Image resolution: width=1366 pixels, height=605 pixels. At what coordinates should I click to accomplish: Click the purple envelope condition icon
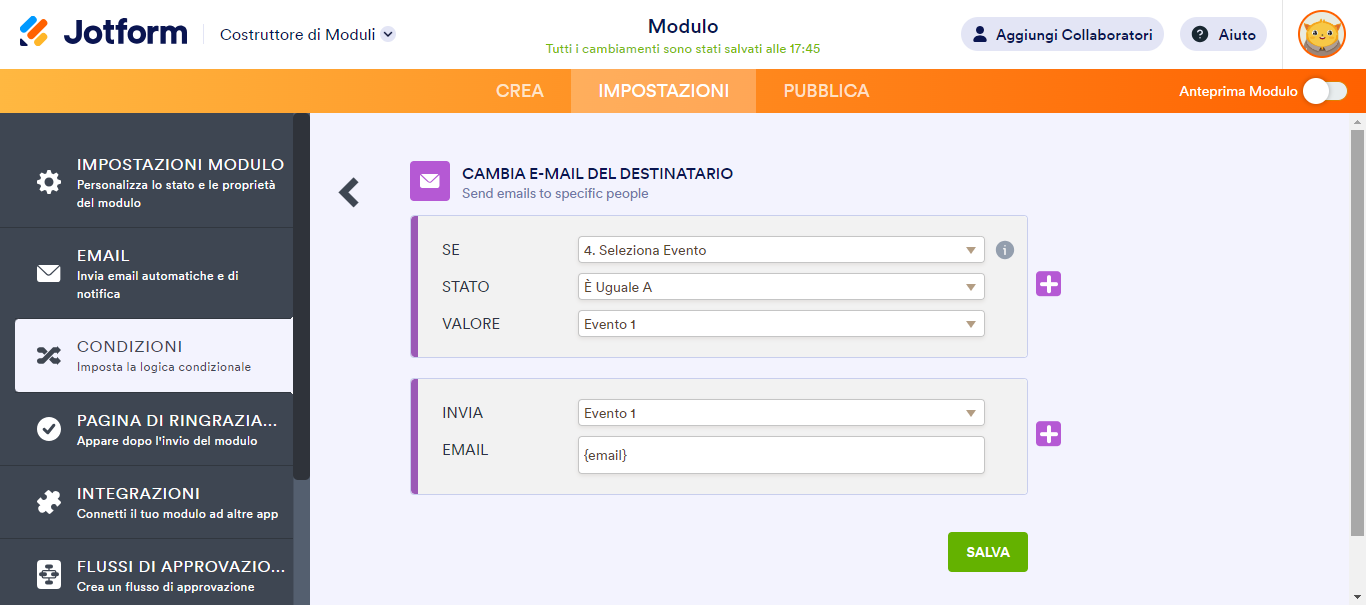[430, 181]
